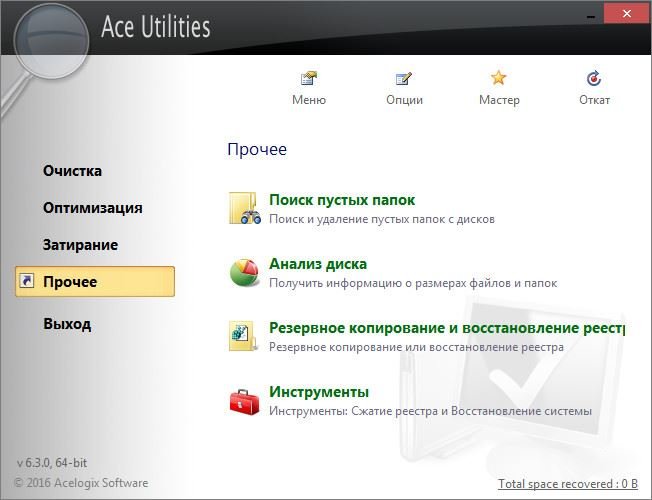Click the Total space recovered link
The width and height of the screenshot is (652, 500).
tap(568, 484)
